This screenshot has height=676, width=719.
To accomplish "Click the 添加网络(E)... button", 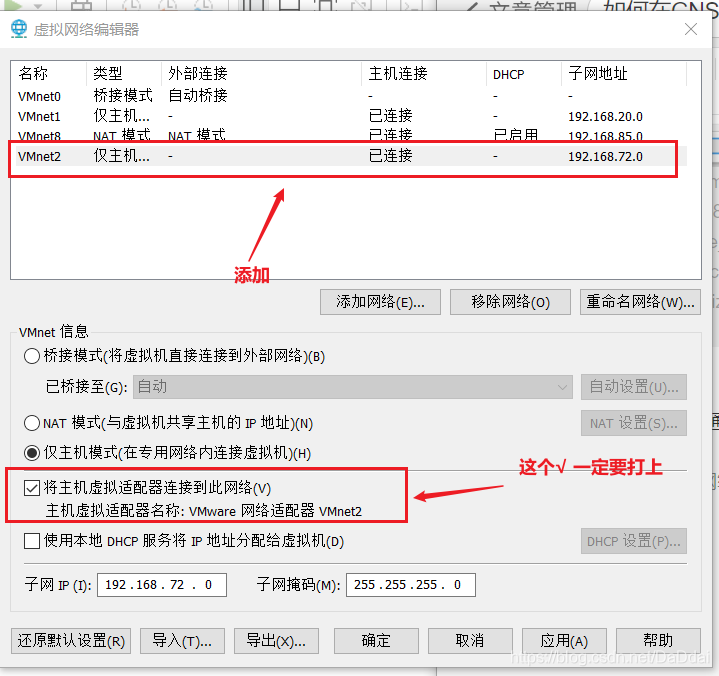I will pos(380,302).
